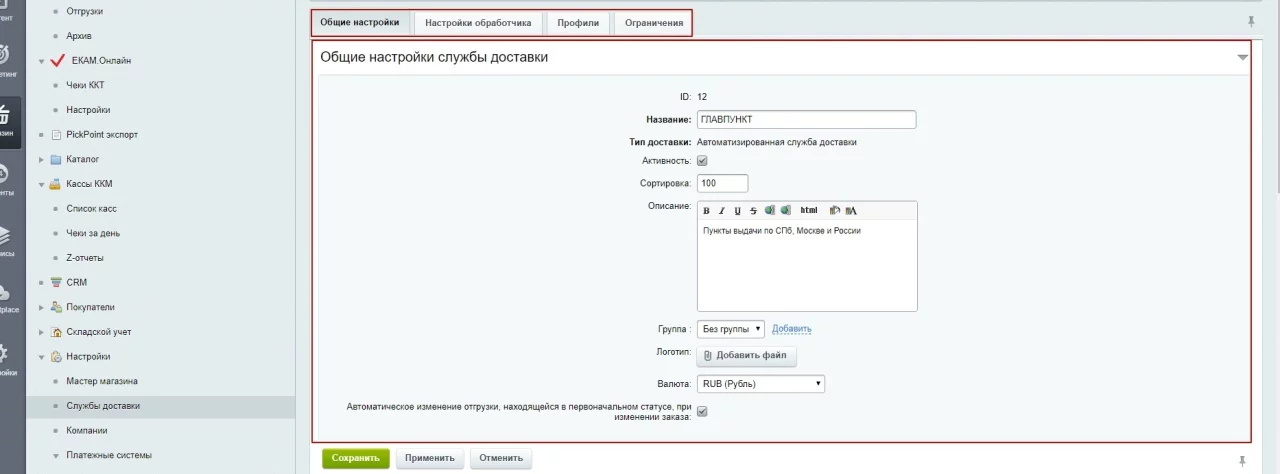Click the Добавить group link

tap(791, 329)
